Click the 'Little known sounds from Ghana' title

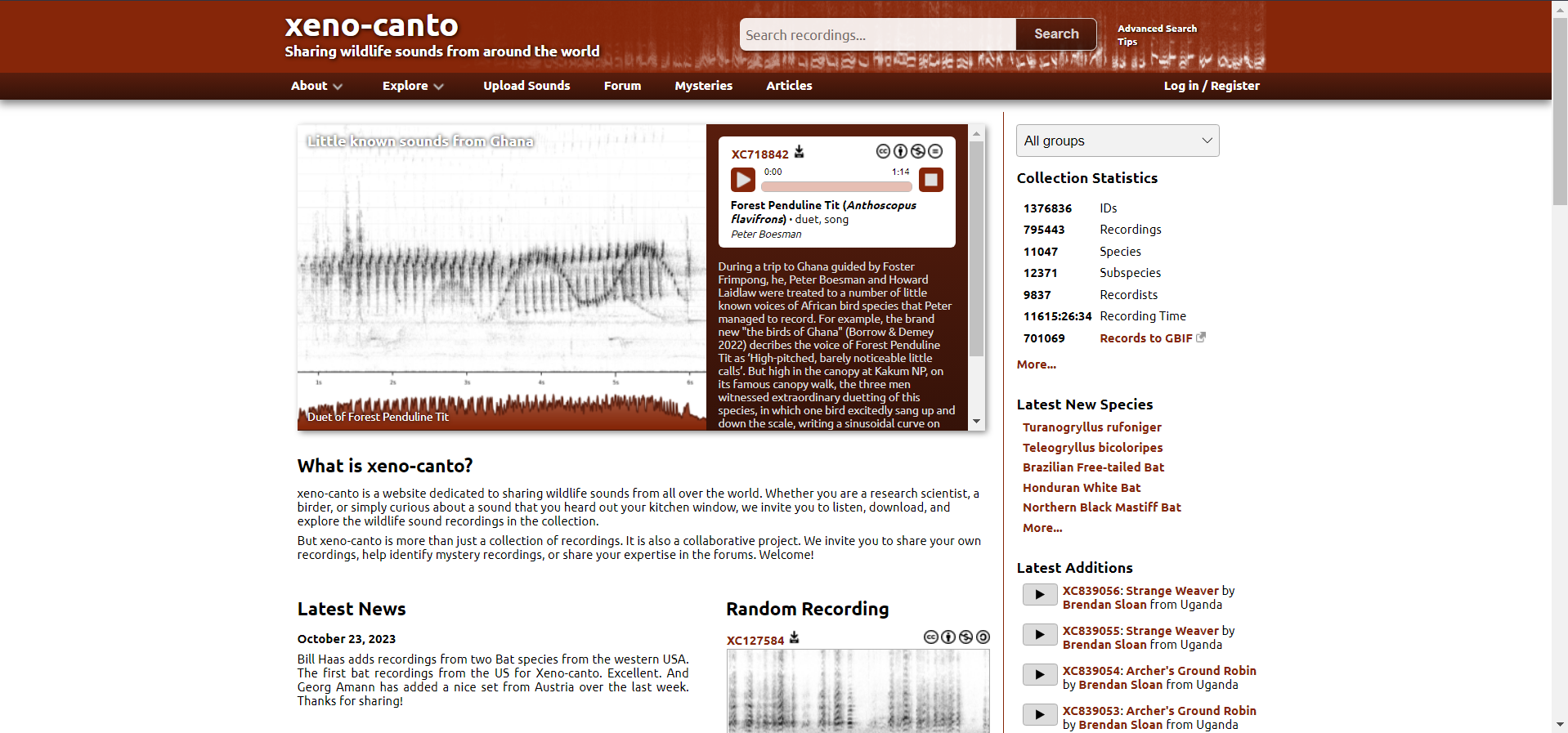tap(420, 141)
